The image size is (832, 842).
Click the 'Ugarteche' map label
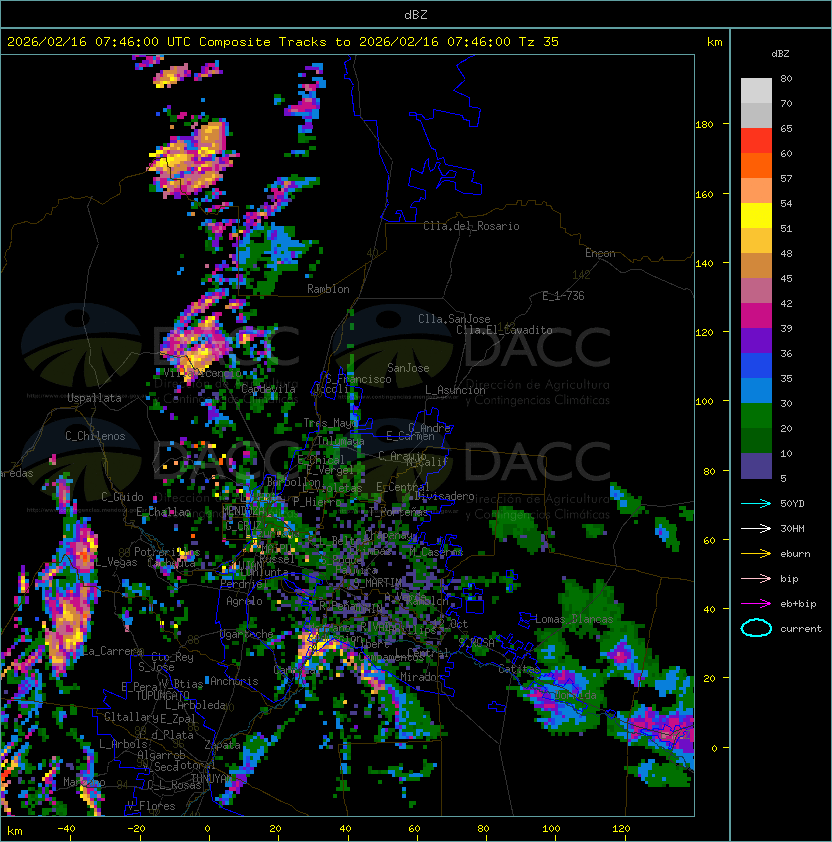pyautogui.click(x=247, y=634)
